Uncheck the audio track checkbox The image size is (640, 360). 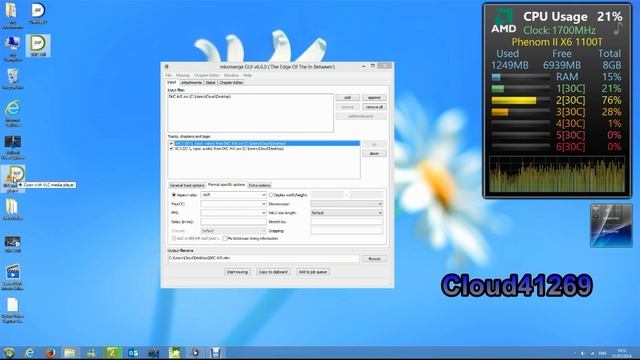(x=171, y=149)
